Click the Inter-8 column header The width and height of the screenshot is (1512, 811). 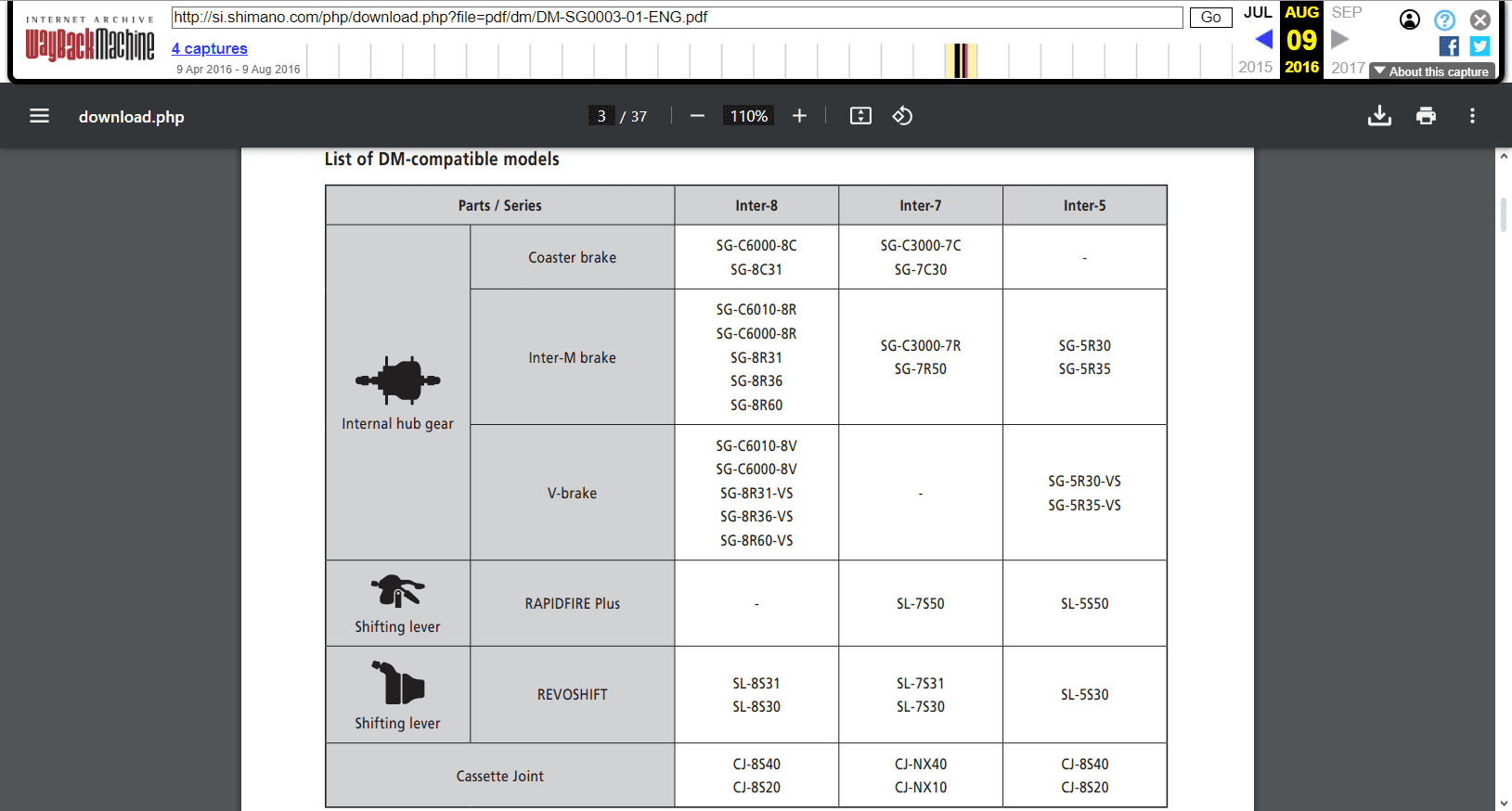pos(756,206)
